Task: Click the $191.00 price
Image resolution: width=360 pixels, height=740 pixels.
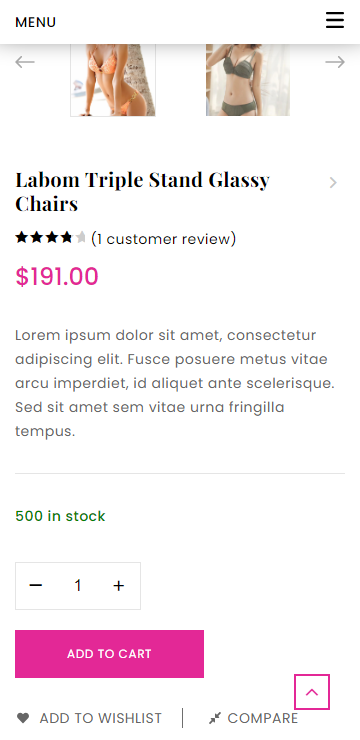Action: tap(57, 277)
